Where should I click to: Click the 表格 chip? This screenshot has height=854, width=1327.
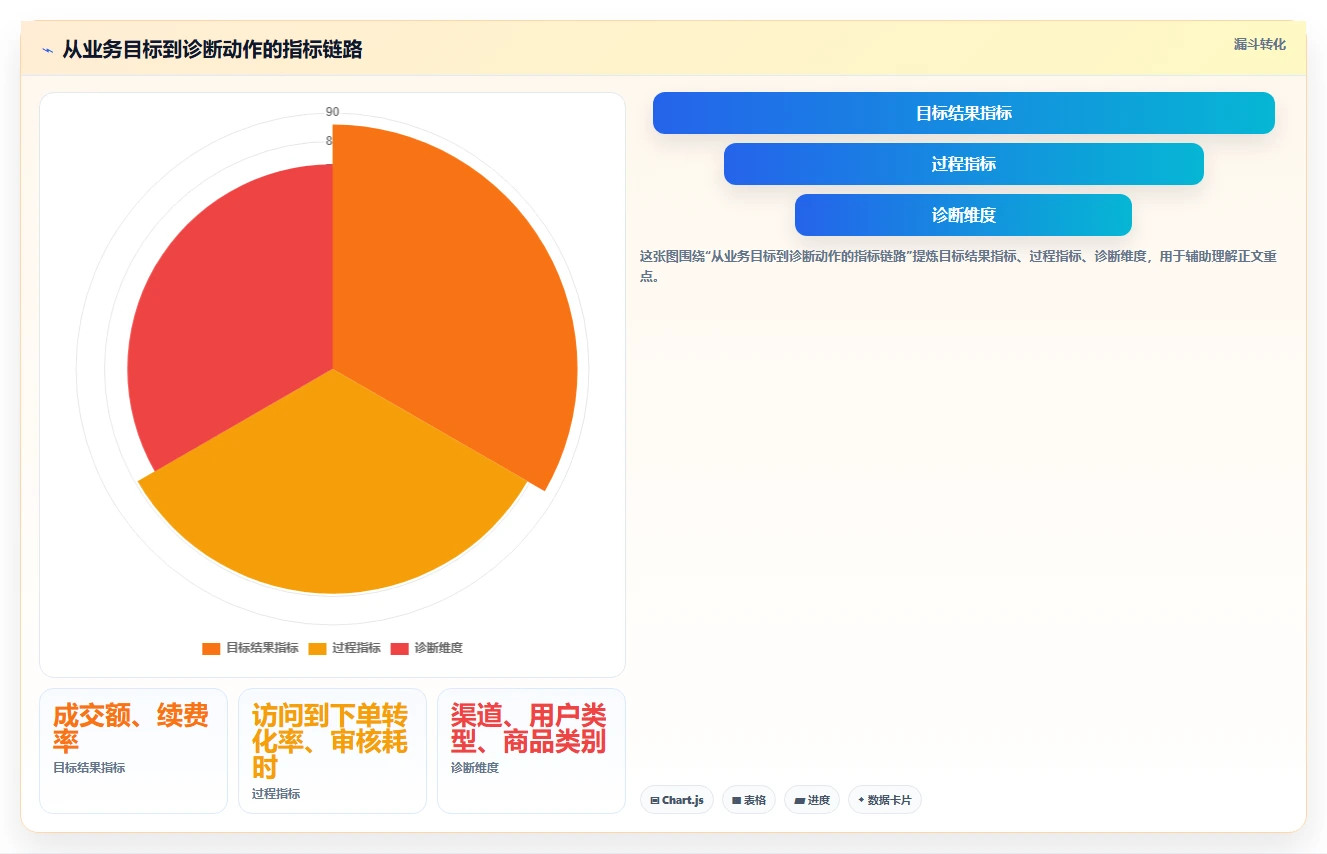tap(749, 800)
